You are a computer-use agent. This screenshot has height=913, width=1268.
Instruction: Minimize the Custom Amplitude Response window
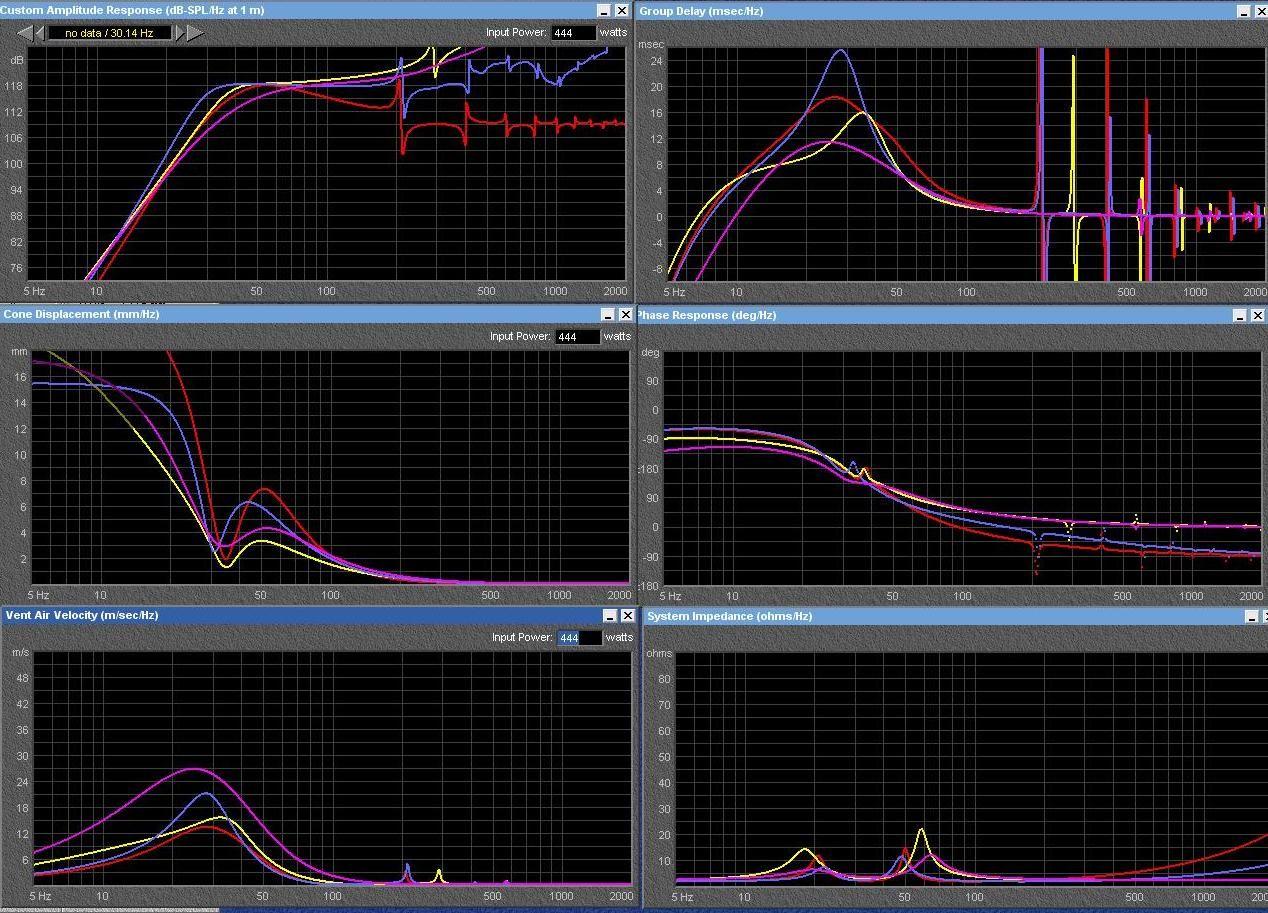pos(604,10)
